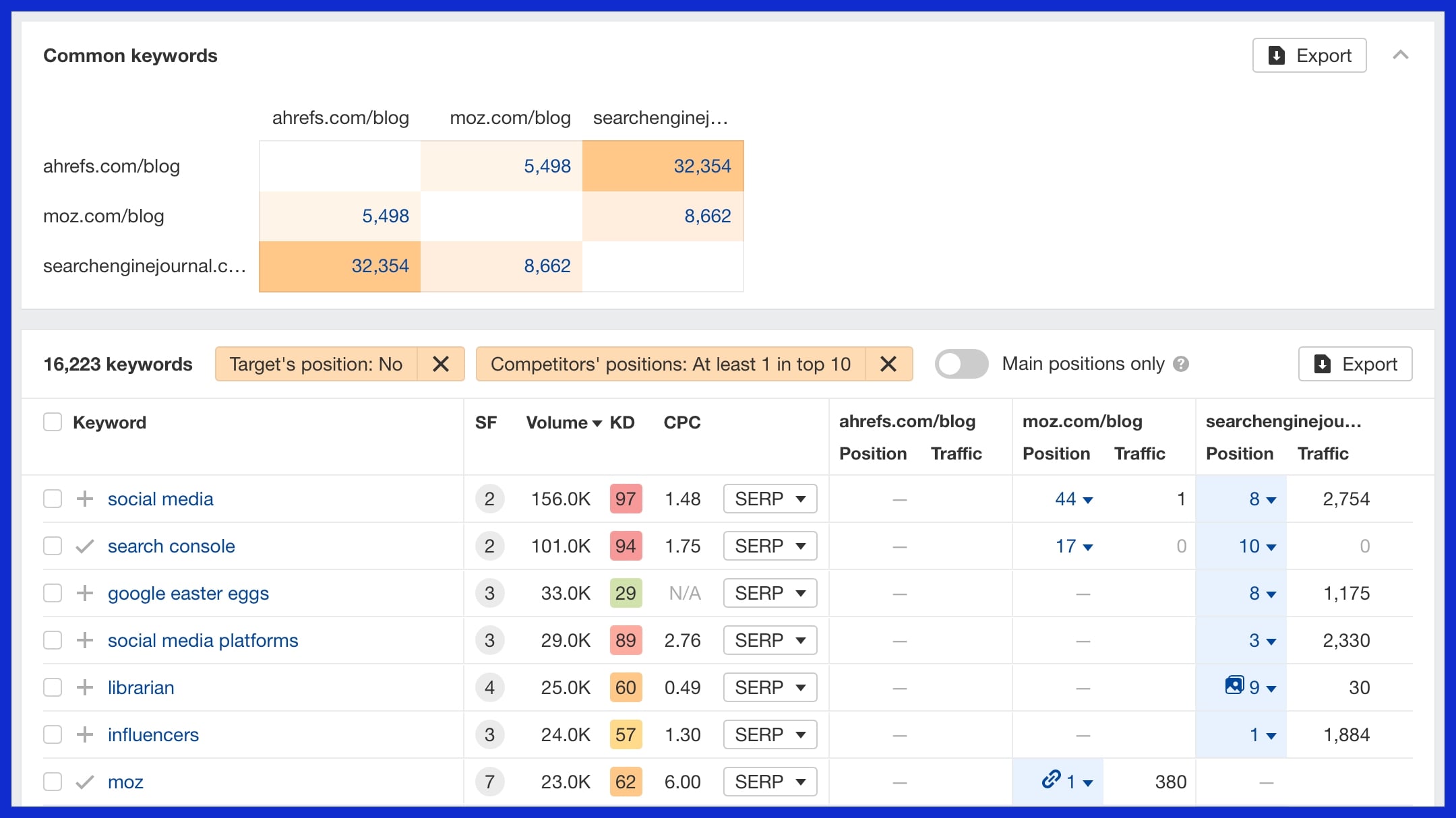Add influencers keyword via plus icon
The image size is (1456, 818).
pos(84,734)
